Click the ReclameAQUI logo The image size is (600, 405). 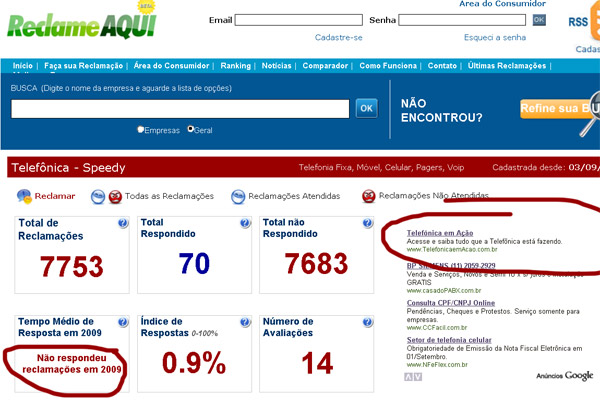[82, 25]
